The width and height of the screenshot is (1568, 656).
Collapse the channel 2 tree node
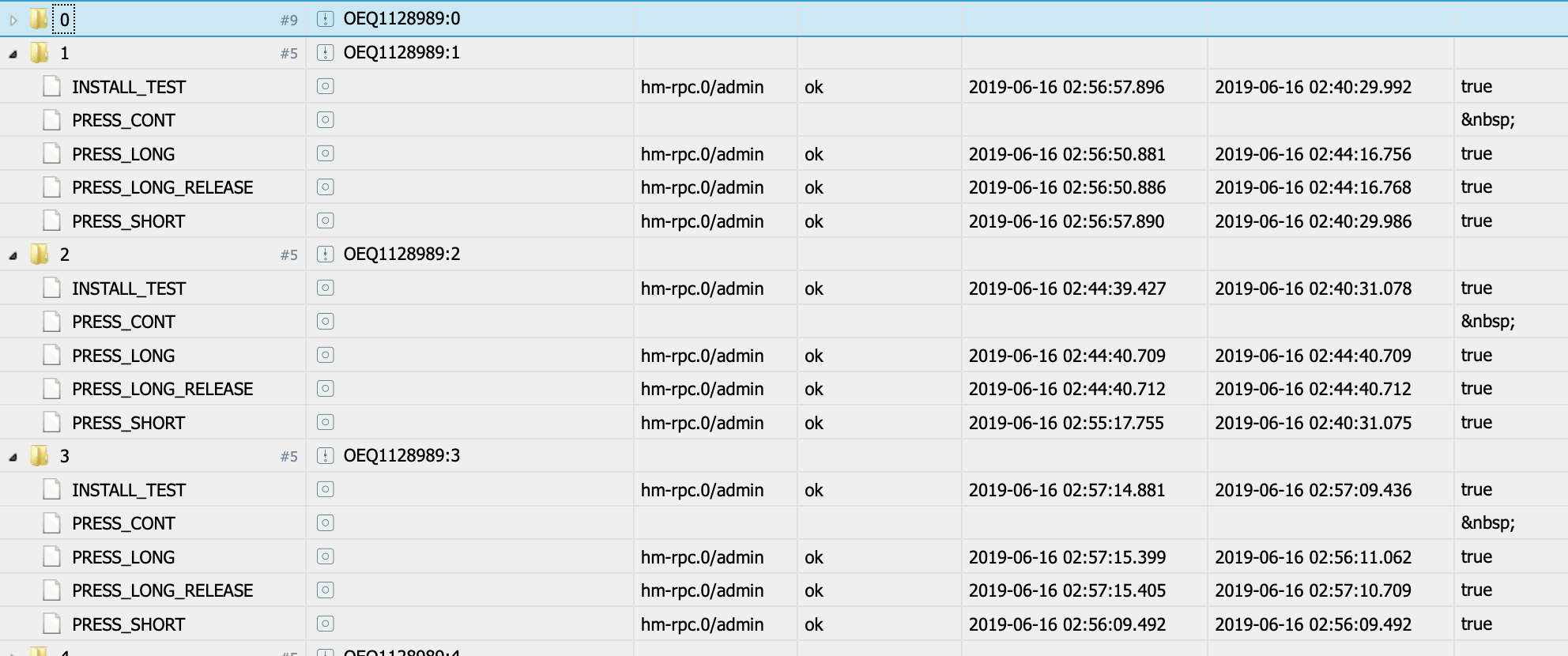pos(13,255)
